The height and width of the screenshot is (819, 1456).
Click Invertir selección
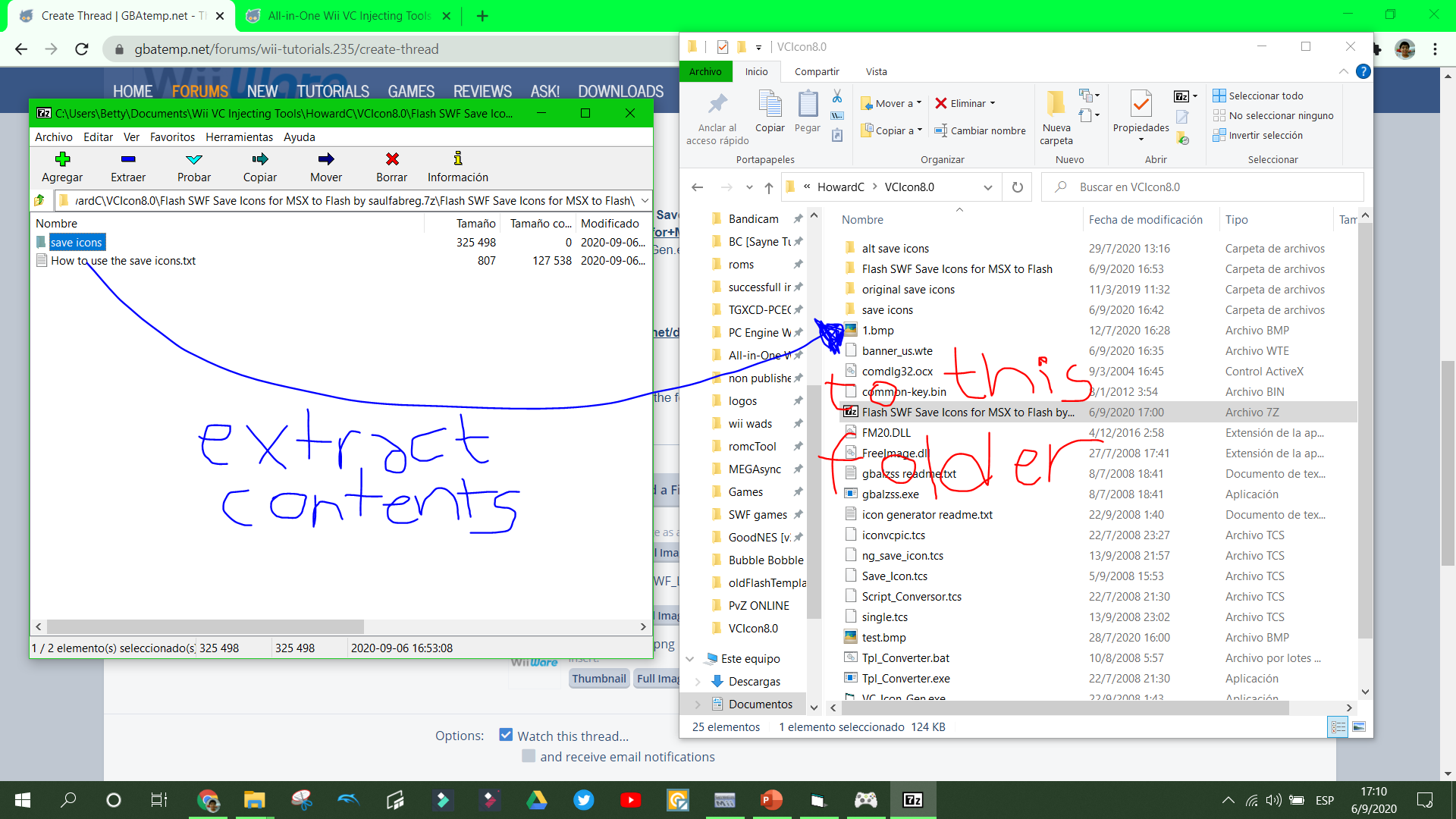click(1258, 135)
